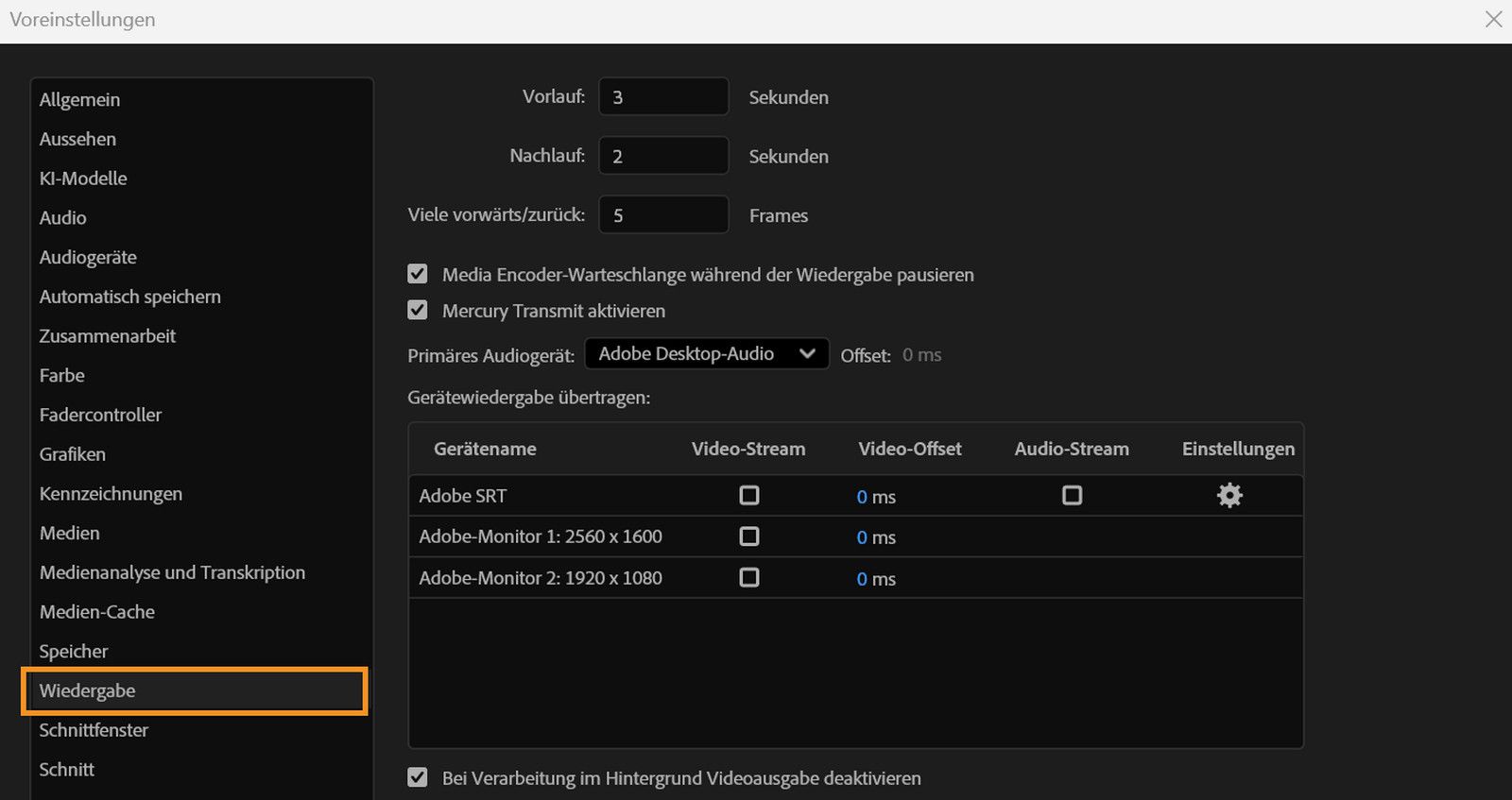Viewport: 1512px width, 800px height.
Task: Open Adobe SRT settings gear icon
Action: pyautogui.click(x=1228, y=495)
